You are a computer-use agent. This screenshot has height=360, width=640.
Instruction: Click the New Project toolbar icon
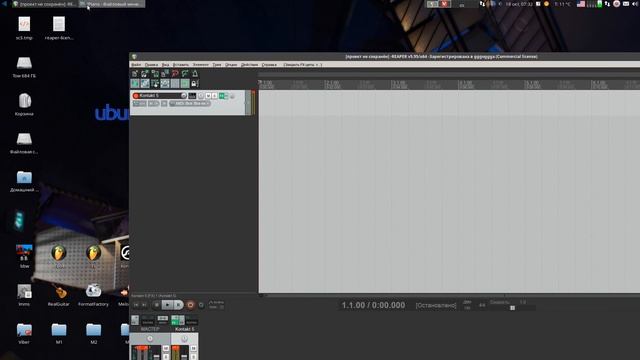click(x=135, y=73)
